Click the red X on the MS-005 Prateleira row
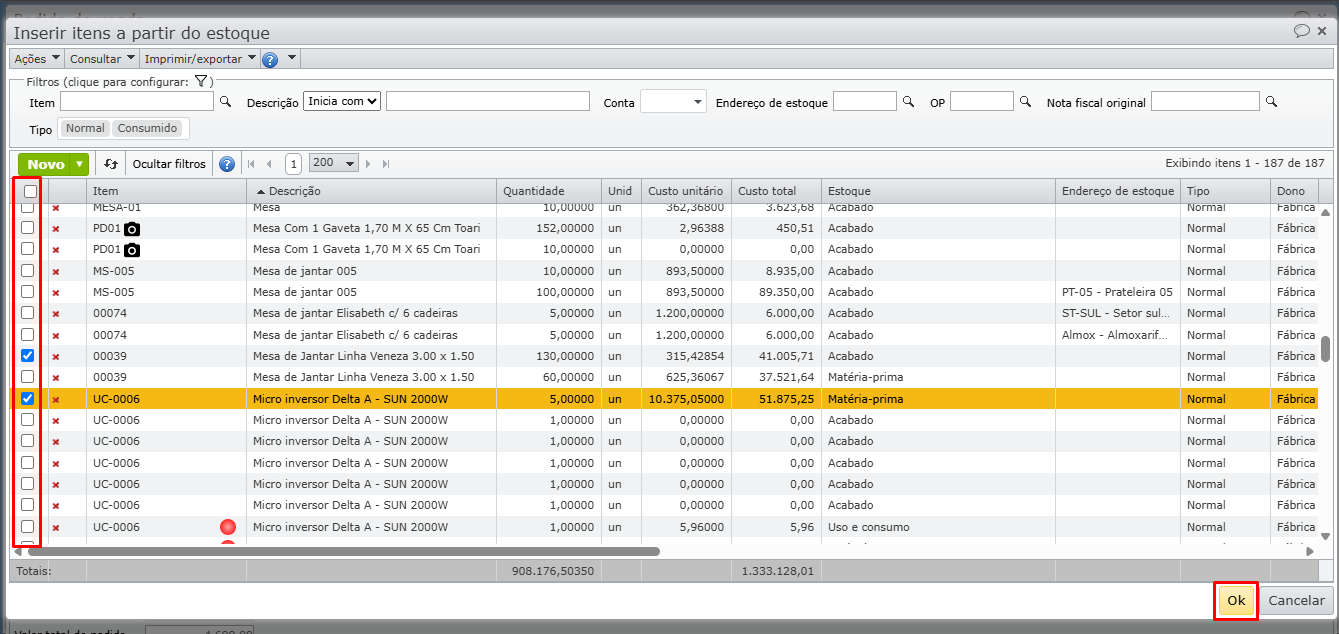The height and width of the screenshot is (634, 1339). click(56, 292)
